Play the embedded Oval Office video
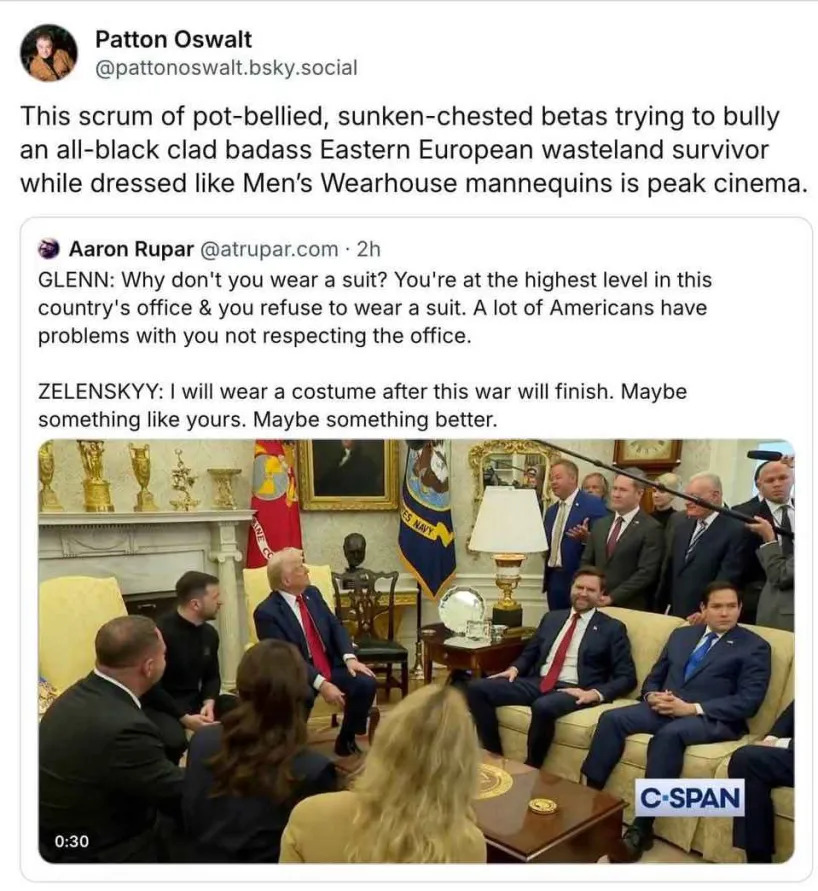Image resolution: width=818 pixels, height=891 pixels. click(416, 651)
